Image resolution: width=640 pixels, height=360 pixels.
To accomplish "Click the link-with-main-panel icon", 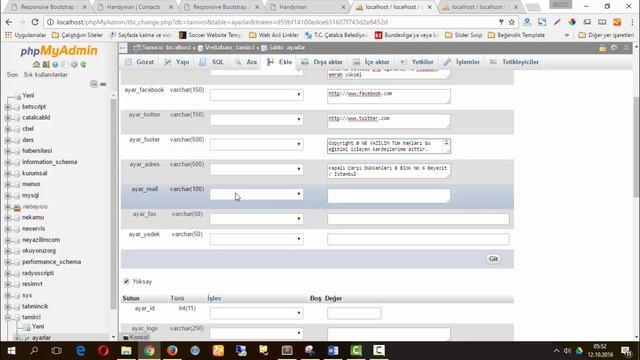I will pyautogui.click(x=103, y=84).
